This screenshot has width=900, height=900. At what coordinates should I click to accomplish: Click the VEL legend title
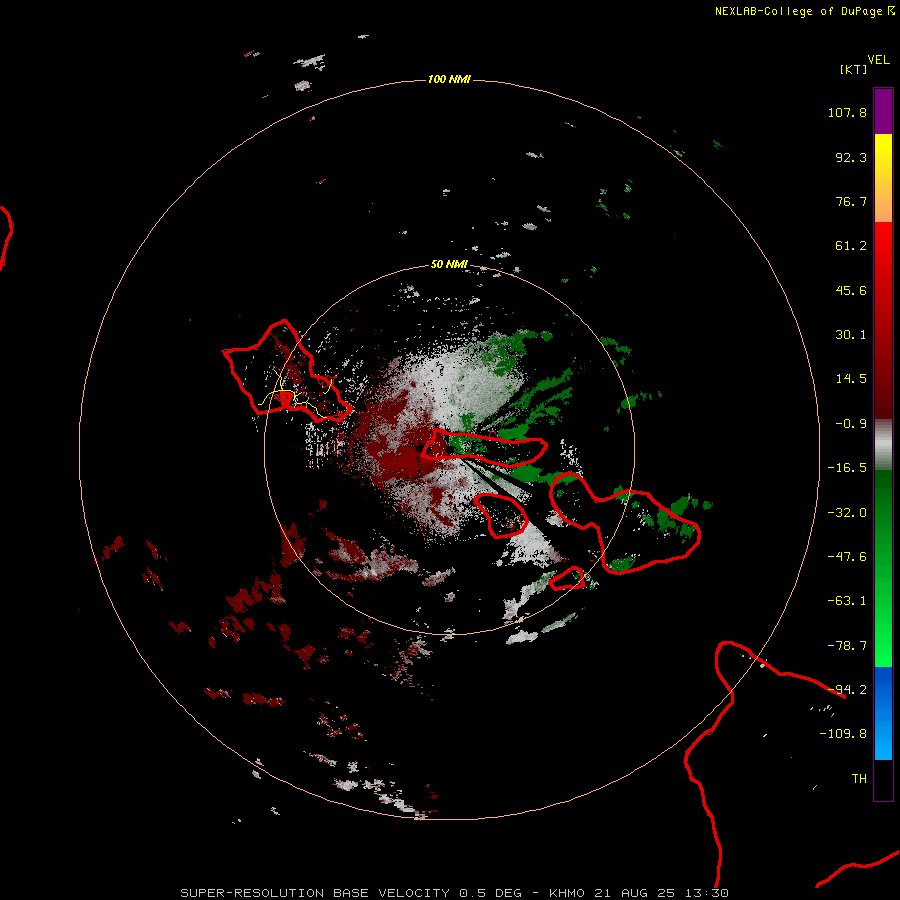pos(879,60)
